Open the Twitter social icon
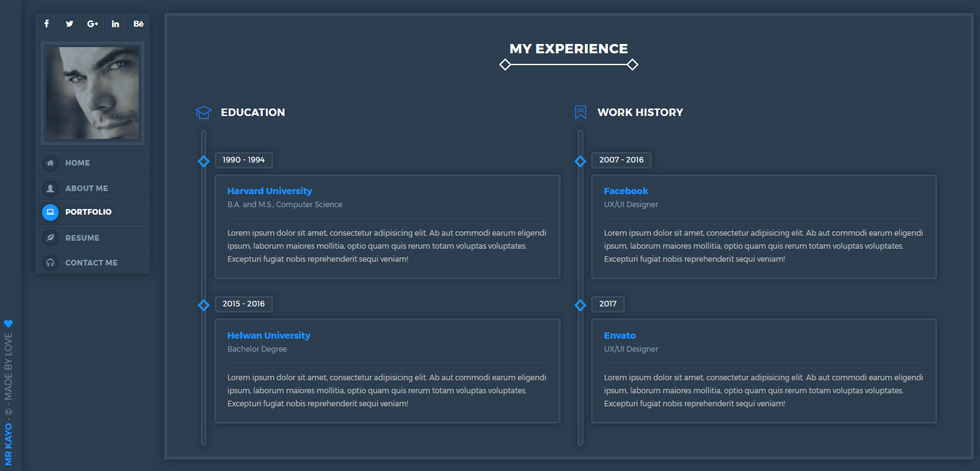Screen dimensions: 980x471 coord(69,24)
